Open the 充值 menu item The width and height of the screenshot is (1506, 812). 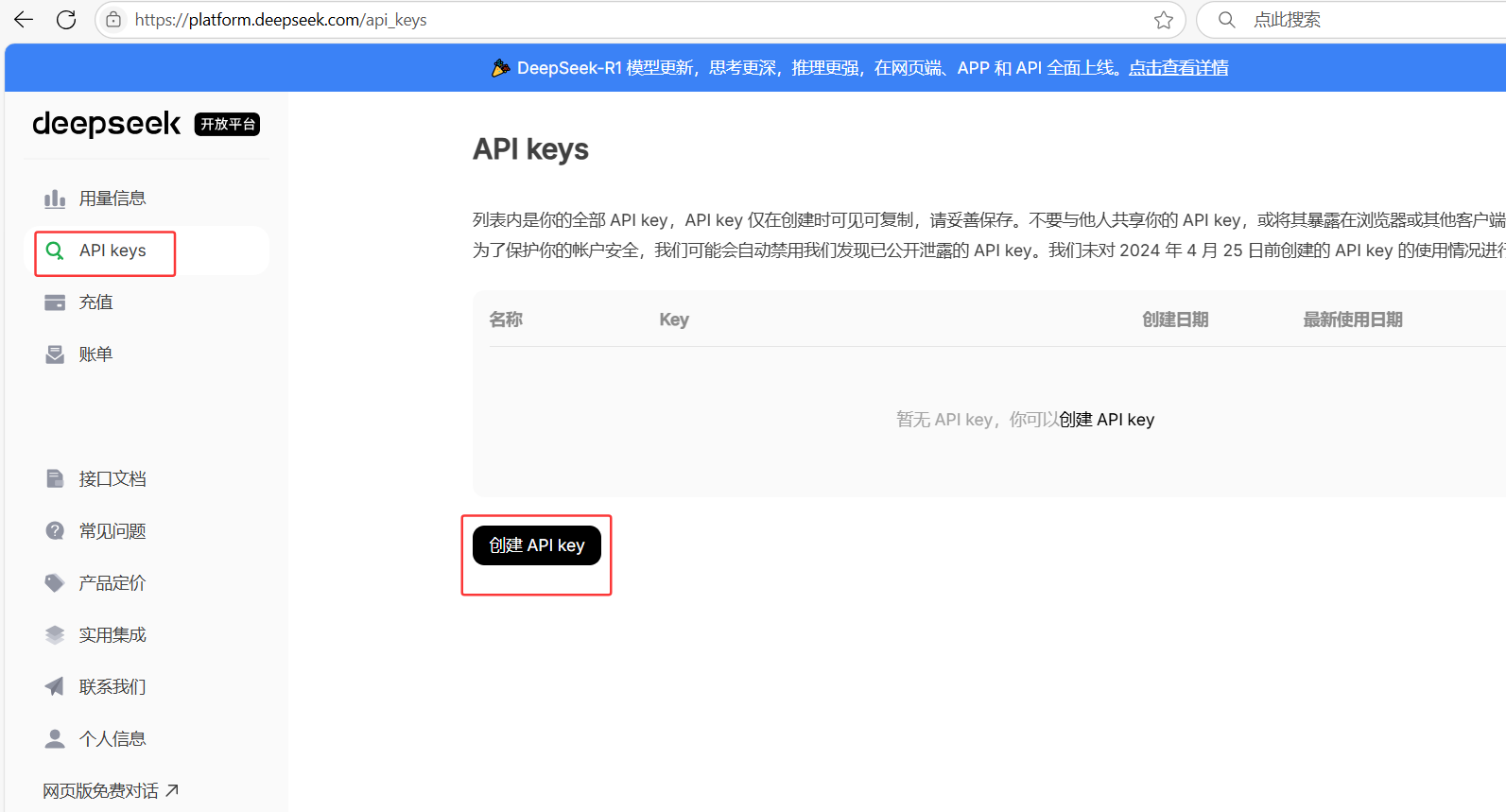click(96, 302)
